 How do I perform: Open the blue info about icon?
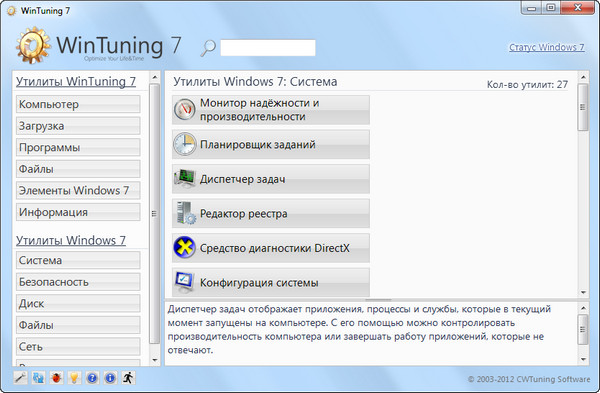(110, 378)
